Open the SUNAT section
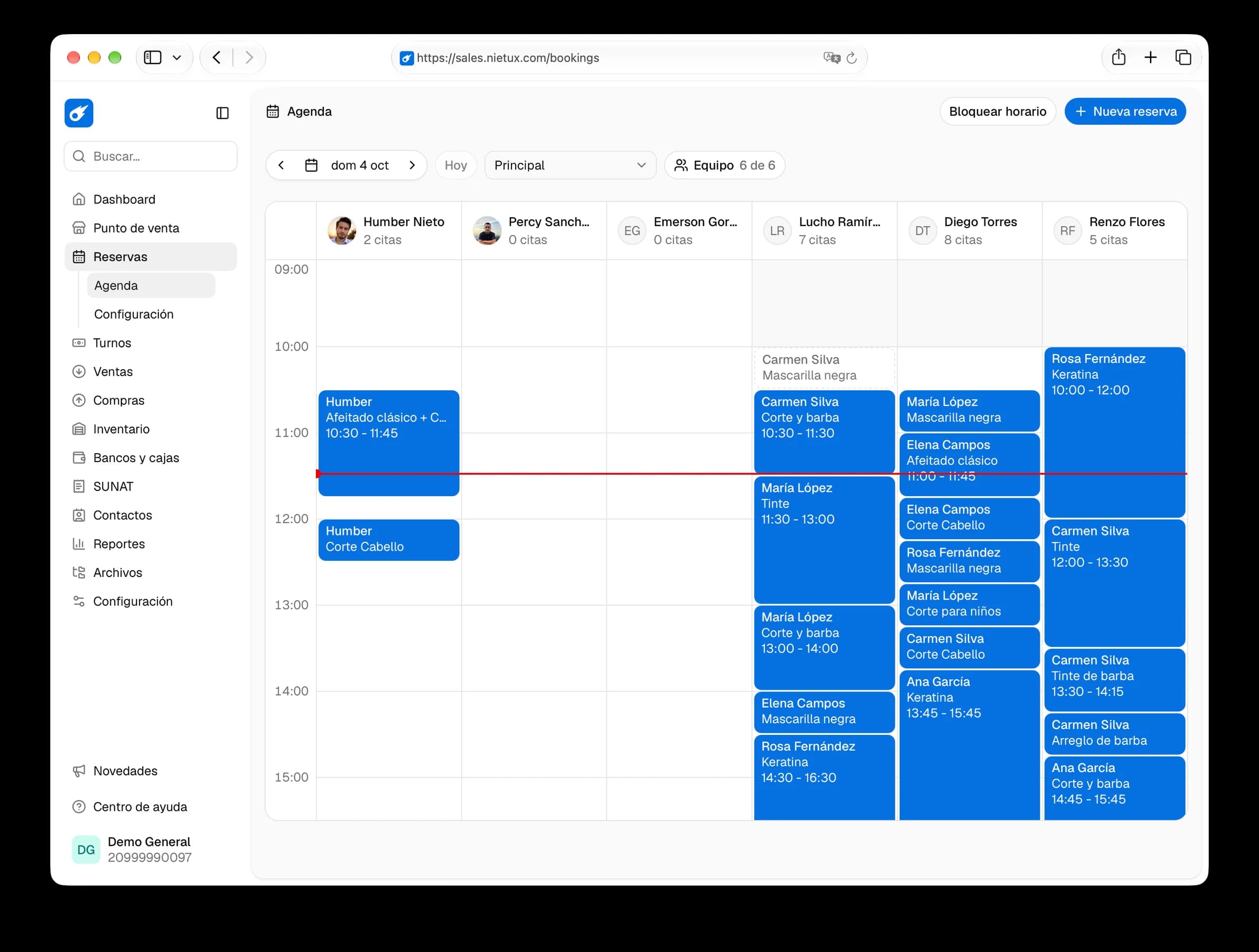The width and height of the screenshot is (1259, 952). pyautogui.click(x=151, y=487)
